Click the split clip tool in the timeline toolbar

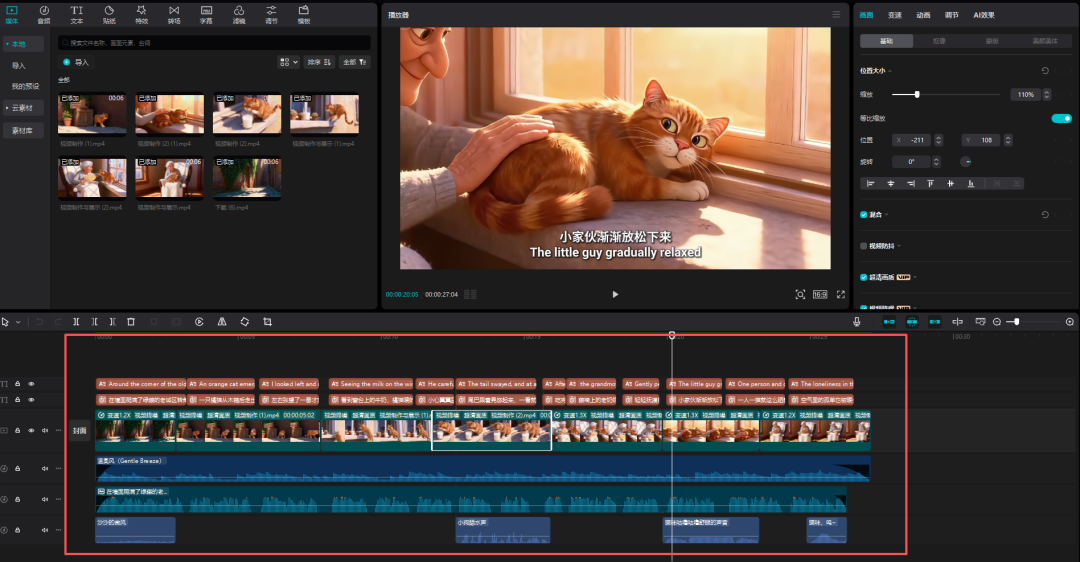coord(76,322)
